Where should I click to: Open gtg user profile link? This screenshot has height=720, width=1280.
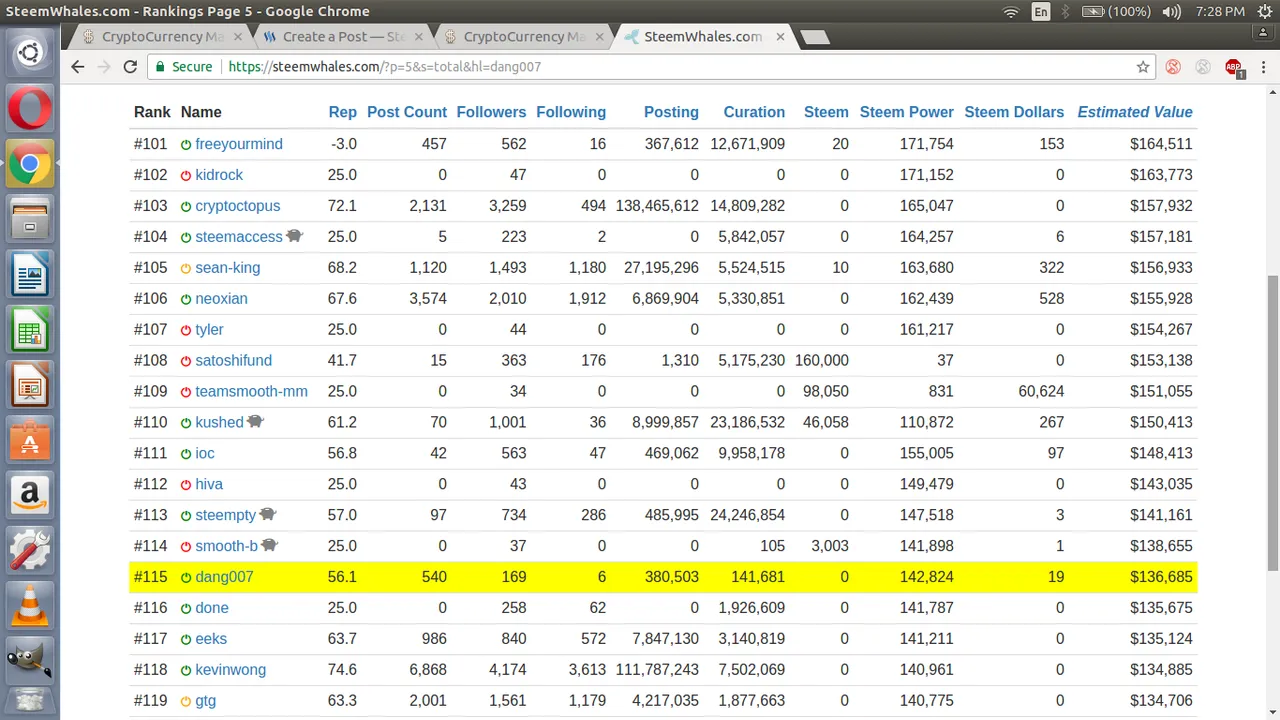click(205, 701)
